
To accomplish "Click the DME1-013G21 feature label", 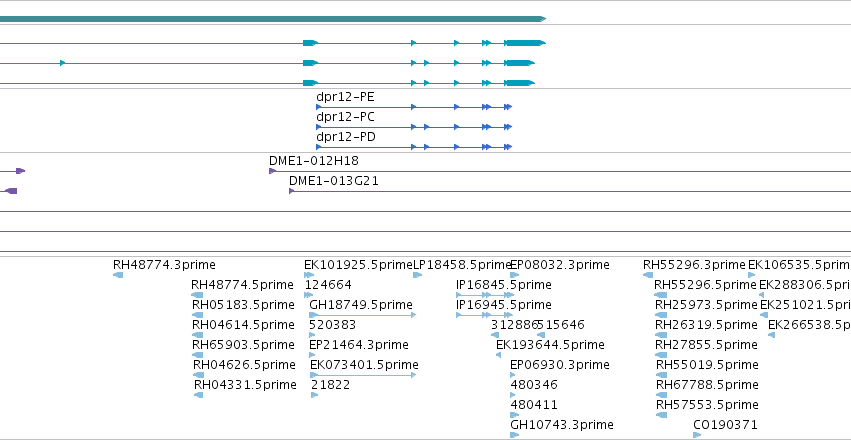I will click(334, 181).
